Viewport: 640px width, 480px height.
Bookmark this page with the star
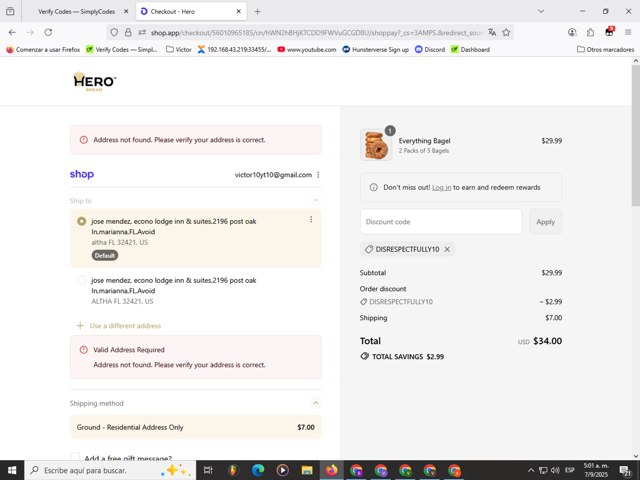tap(506, 32)
